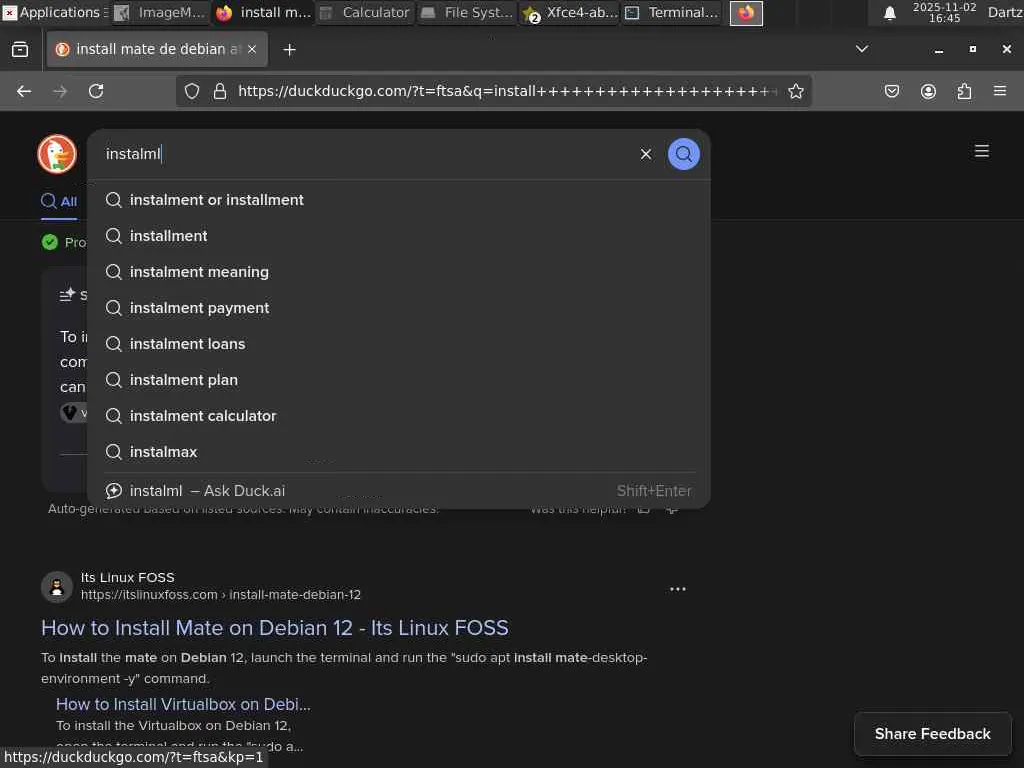Open How to Install Mate on Debian 12 link
The height and width of the screenshot is (768, 1024).
pos(274,628)
